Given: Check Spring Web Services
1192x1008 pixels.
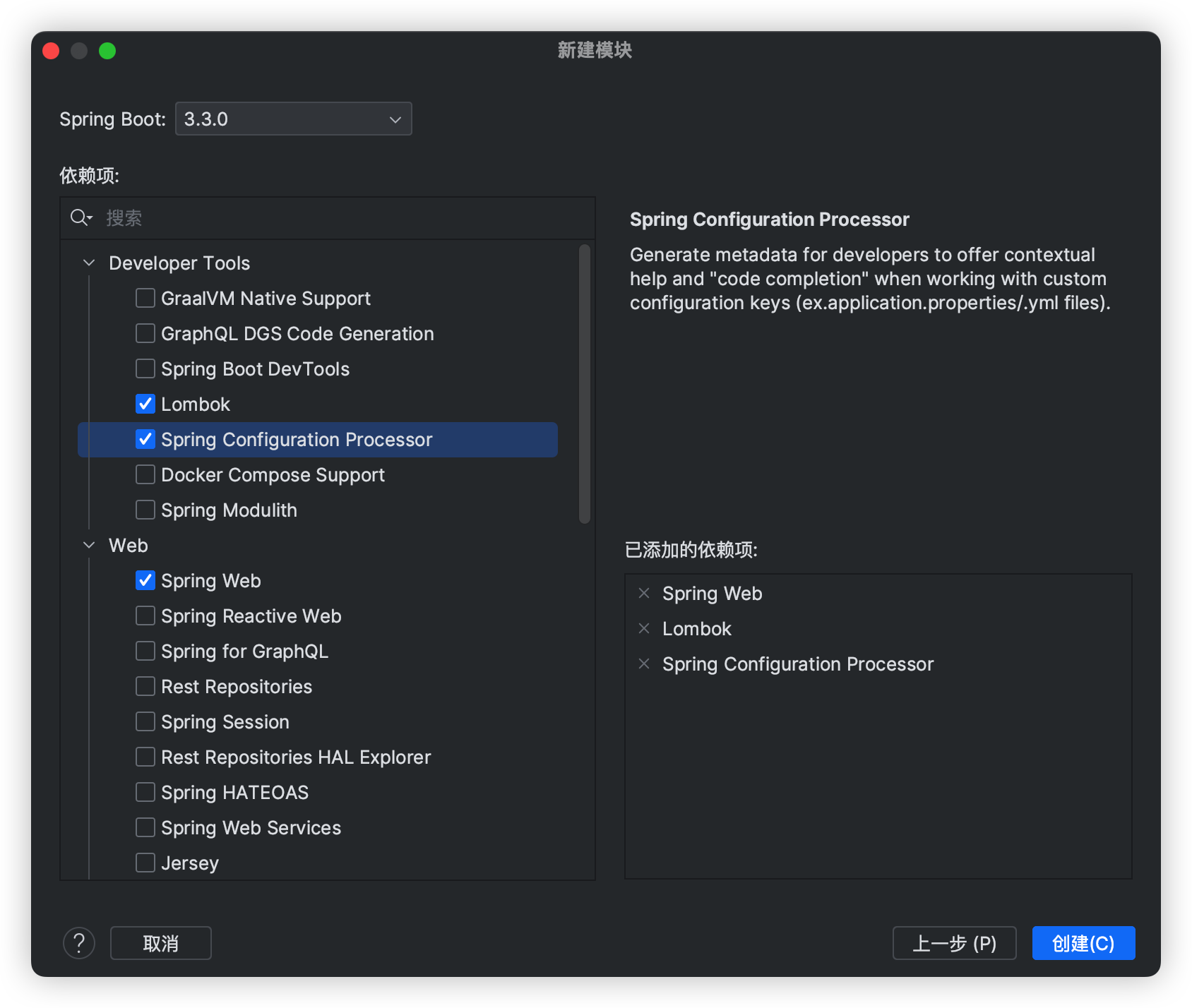Looking at the screenshot, I should tap(145, 827).
